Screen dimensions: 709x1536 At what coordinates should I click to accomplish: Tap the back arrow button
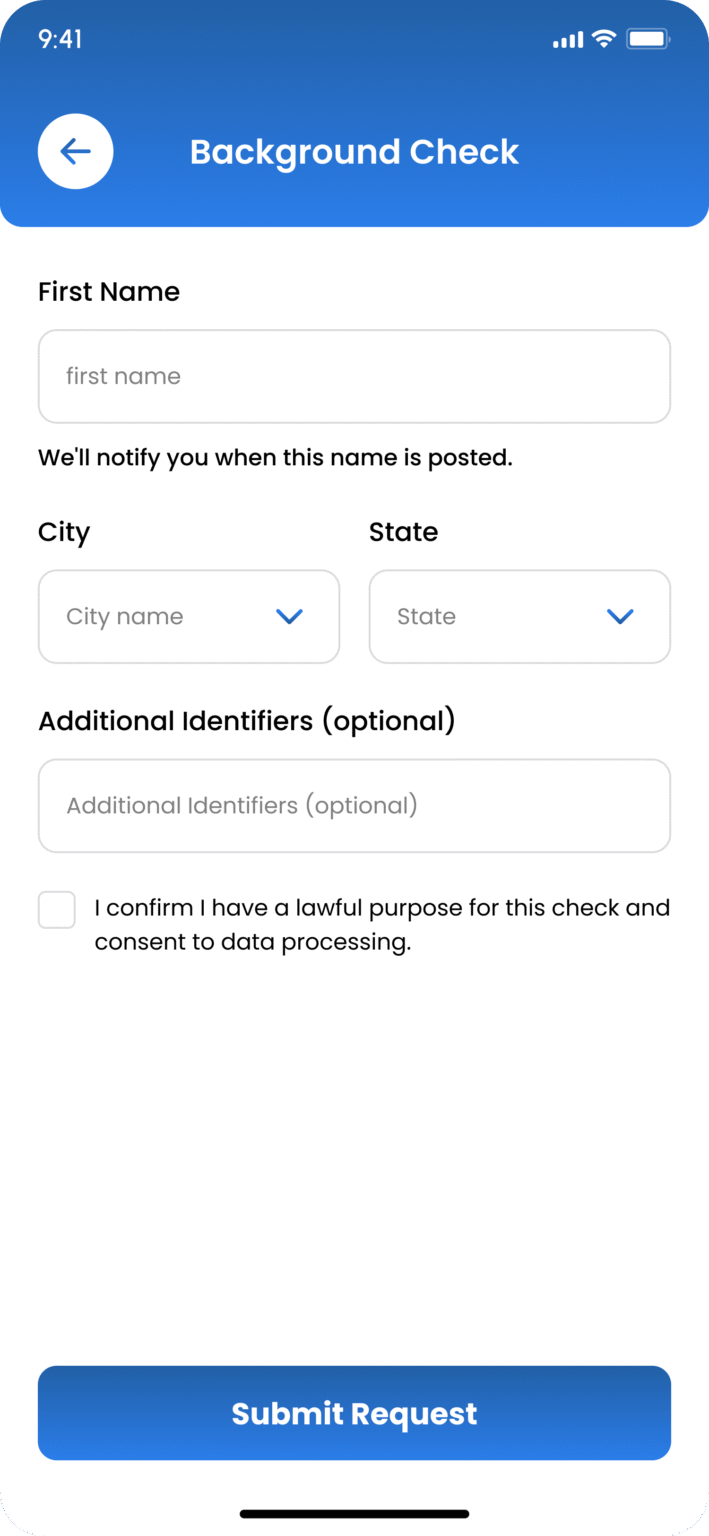75,151
